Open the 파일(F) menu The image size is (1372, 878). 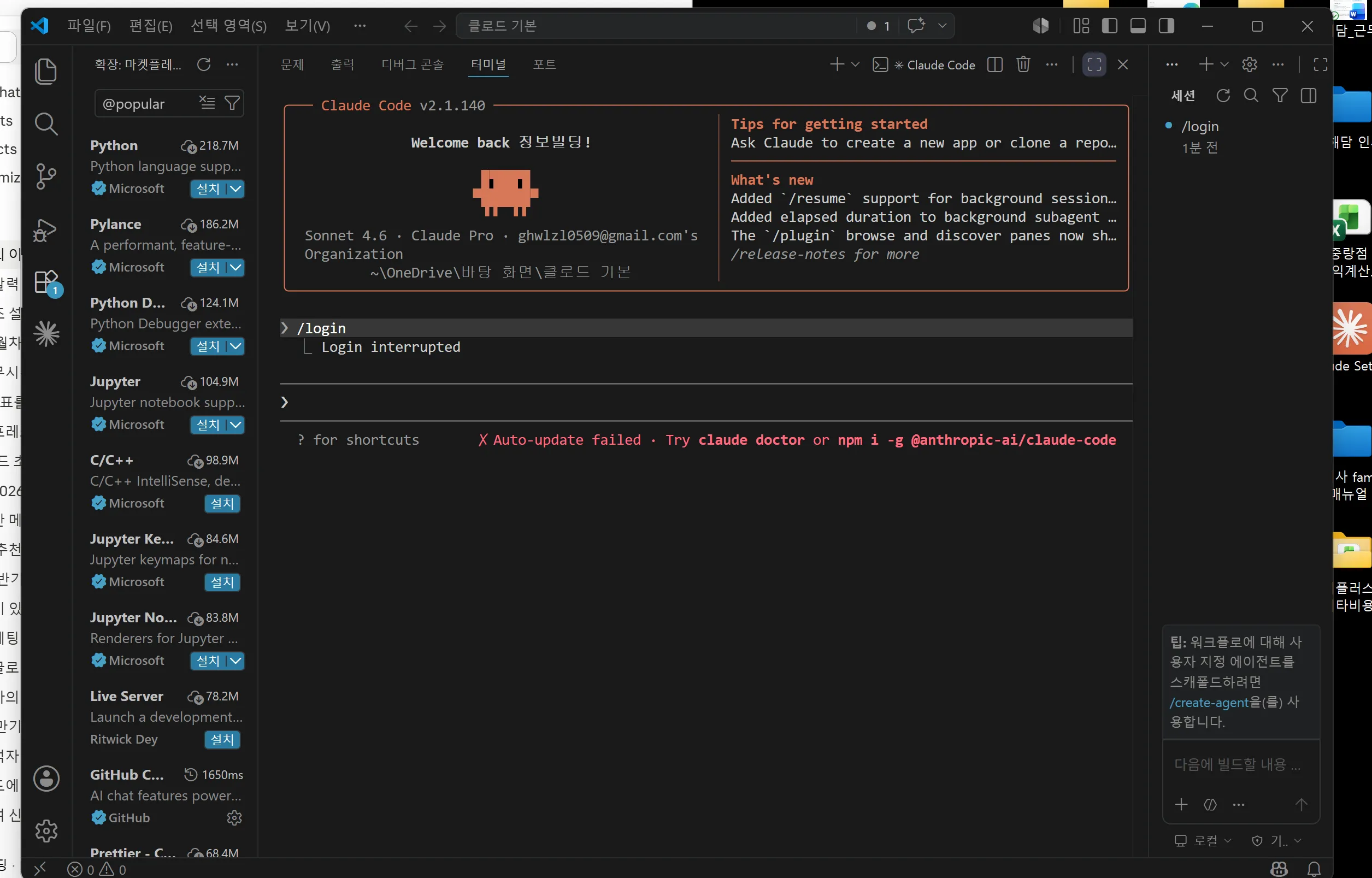tap(89, 26)
